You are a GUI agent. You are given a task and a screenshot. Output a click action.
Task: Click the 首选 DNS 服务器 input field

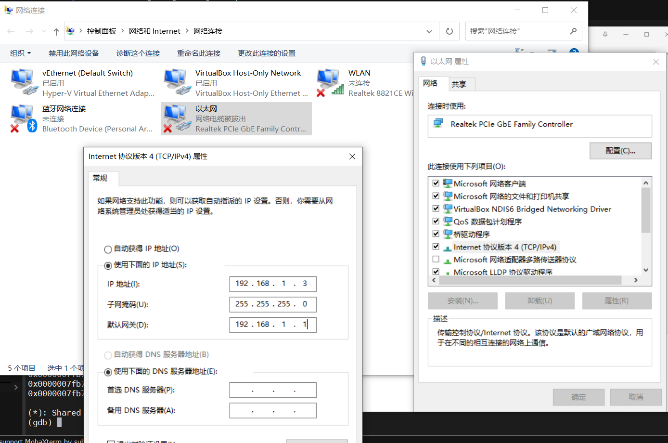pos(273,390)
